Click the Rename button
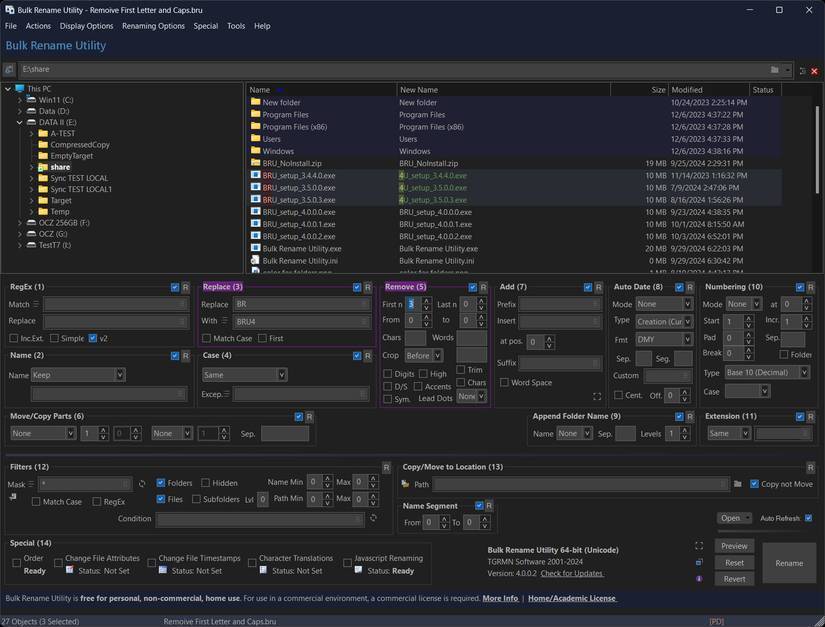 coord(788,563)
